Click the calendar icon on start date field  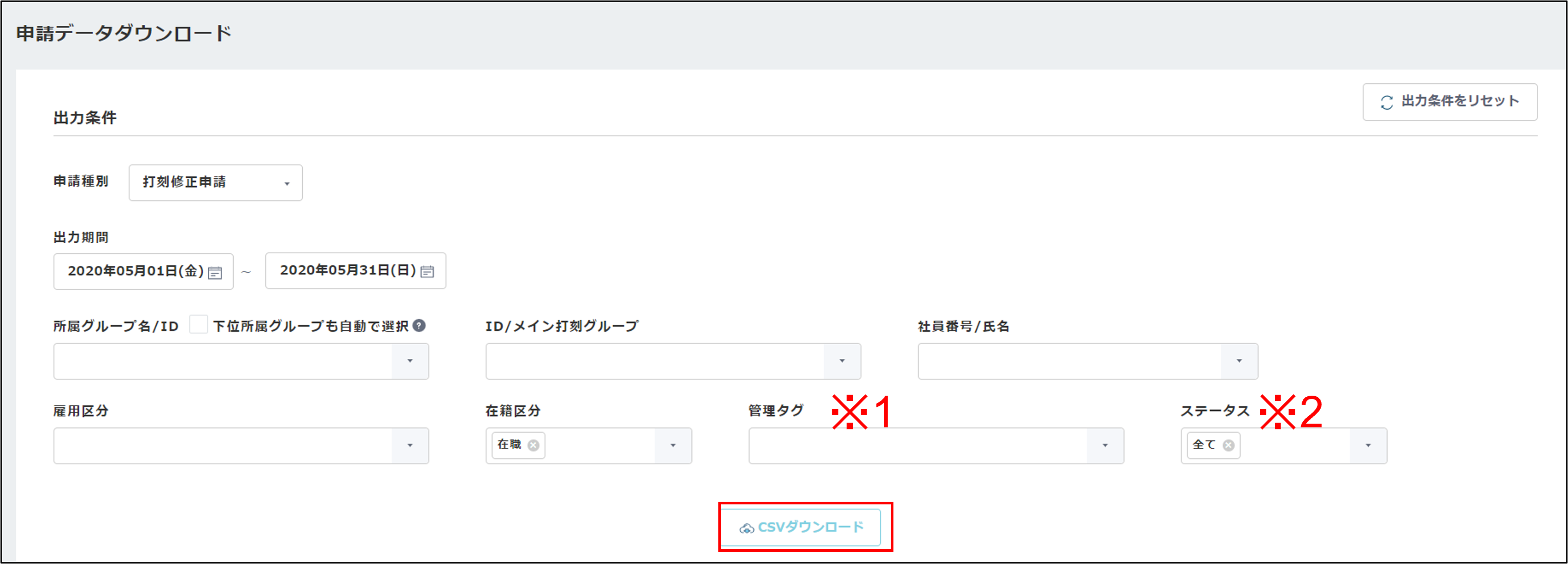pyautogui.click(x=215, y=272)
